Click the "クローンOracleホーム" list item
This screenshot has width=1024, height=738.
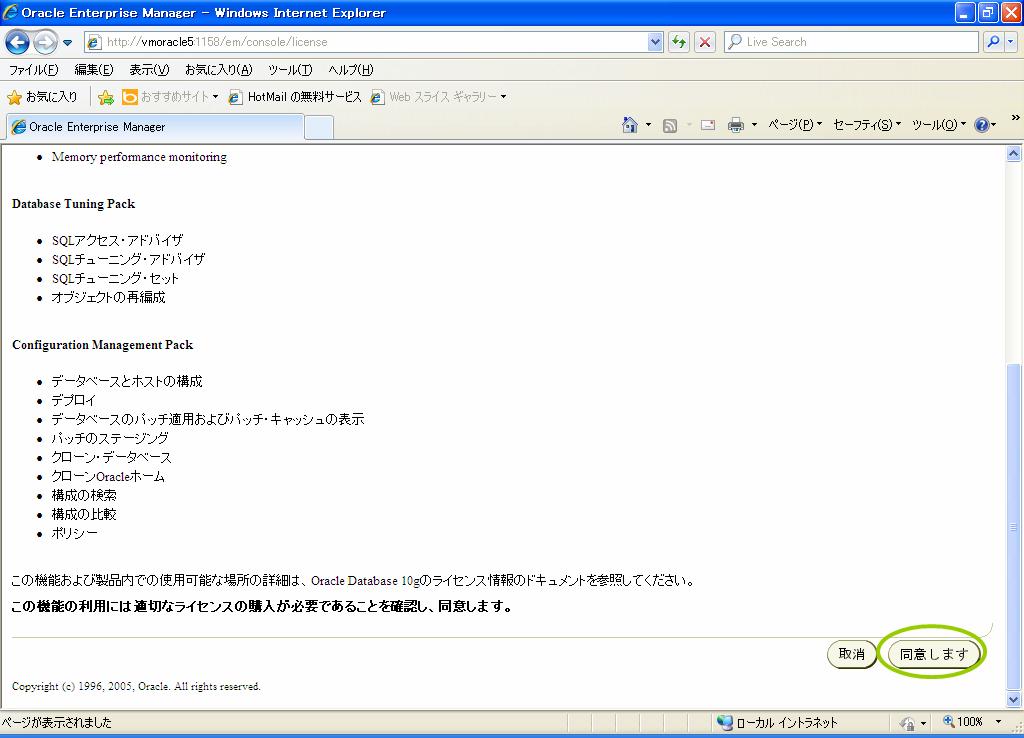pos(108,476)
